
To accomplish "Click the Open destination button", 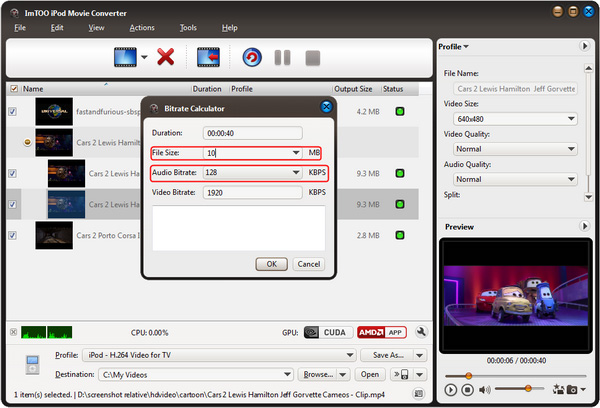I will [x=370, y=374].
